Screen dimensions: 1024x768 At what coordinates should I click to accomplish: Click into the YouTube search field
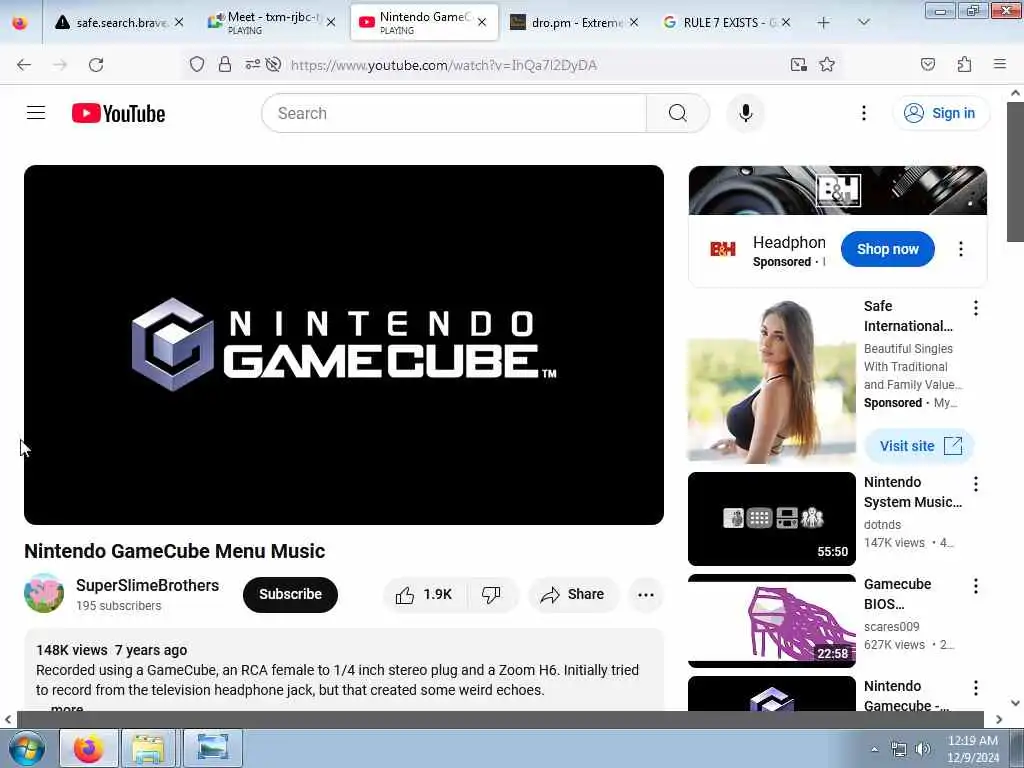[x=454, y=113]
